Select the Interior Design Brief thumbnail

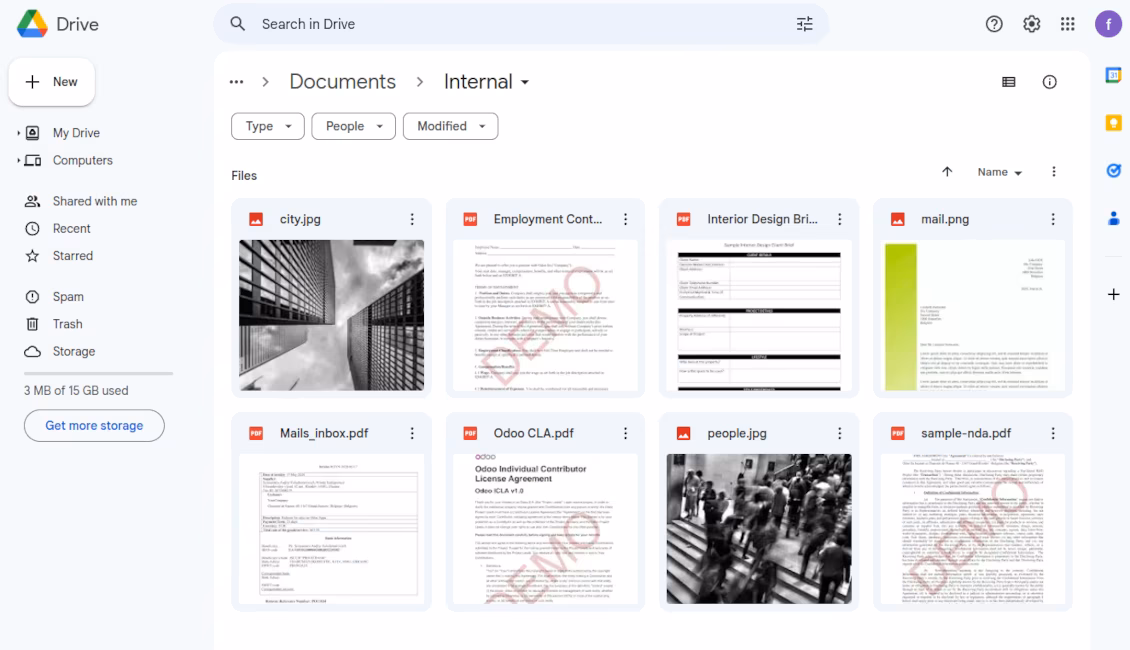759,315
